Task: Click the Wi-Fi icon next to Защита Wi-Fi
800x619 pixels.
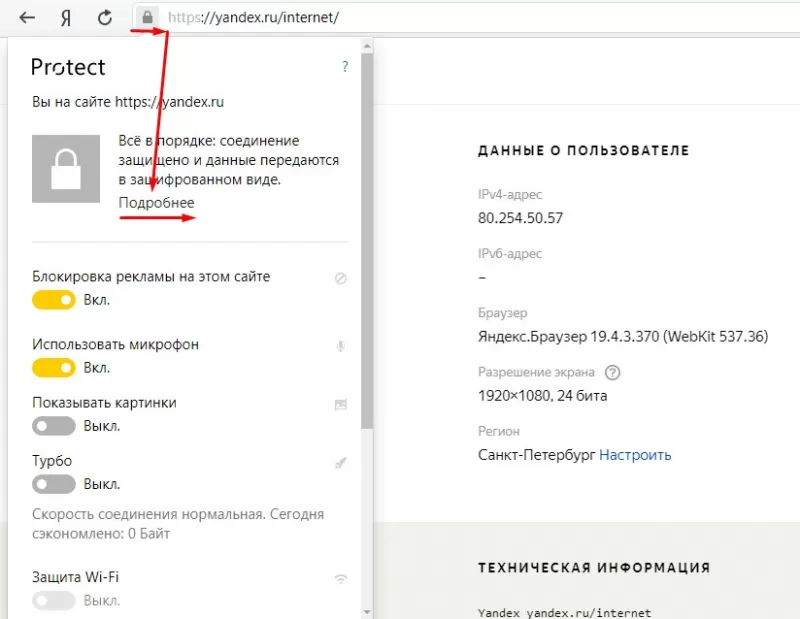Action: [x=340, y=578]
